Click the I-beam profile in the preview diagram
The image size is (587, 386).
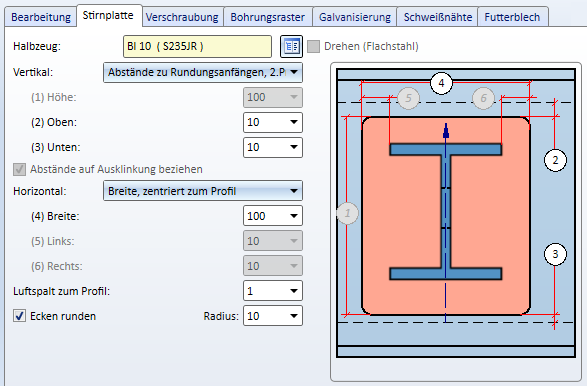445,212
